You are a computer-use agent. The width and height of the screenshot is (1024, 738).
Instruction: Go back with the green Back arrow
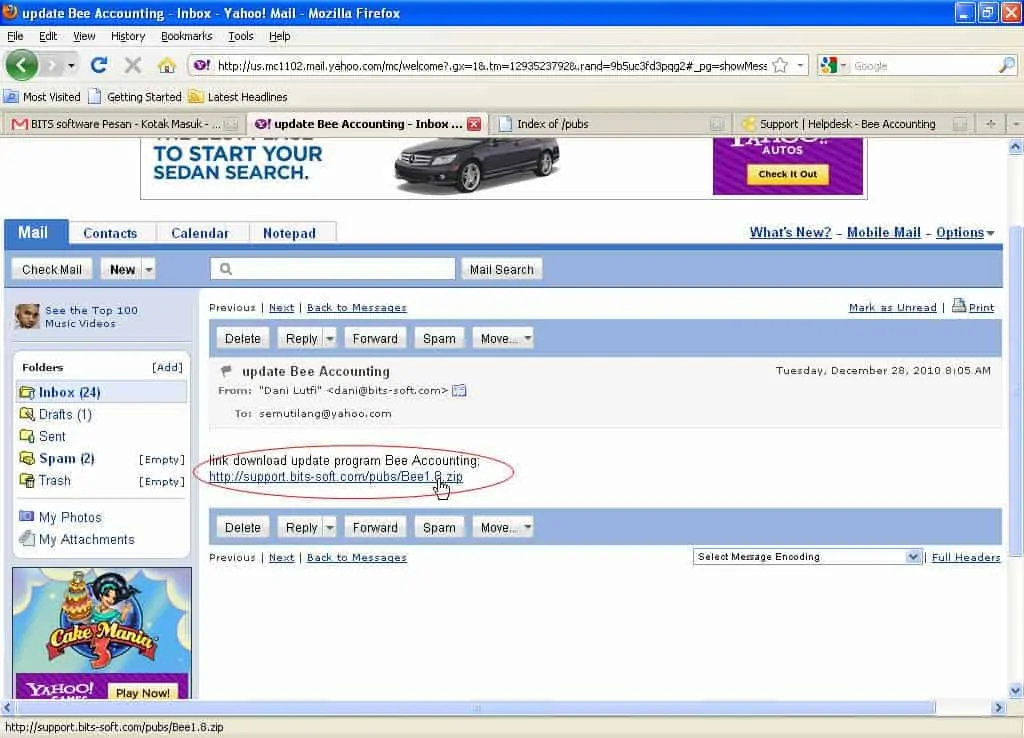coord(22,65)
